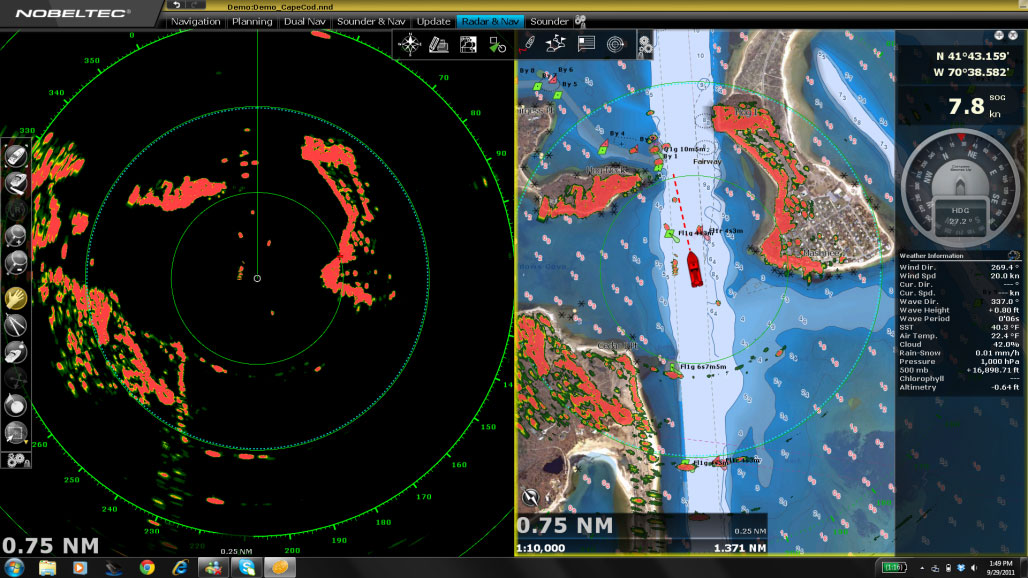The width and height of the screenshot is (1028, 578).
Task: Click the radar zoom out magnifier
Action: (16, 262)
